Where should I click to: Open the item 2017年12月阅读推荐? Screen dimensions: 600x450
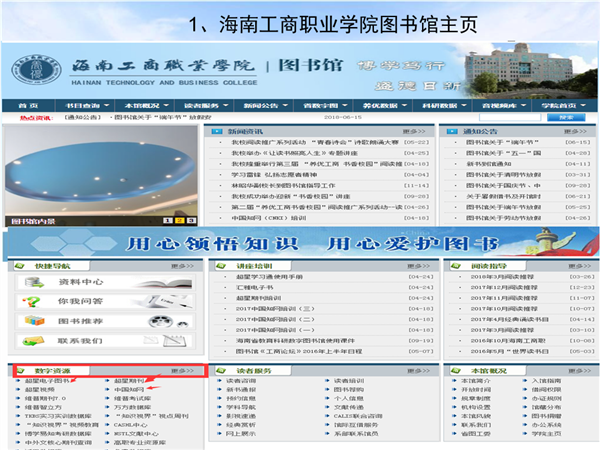tap(504, 287)
